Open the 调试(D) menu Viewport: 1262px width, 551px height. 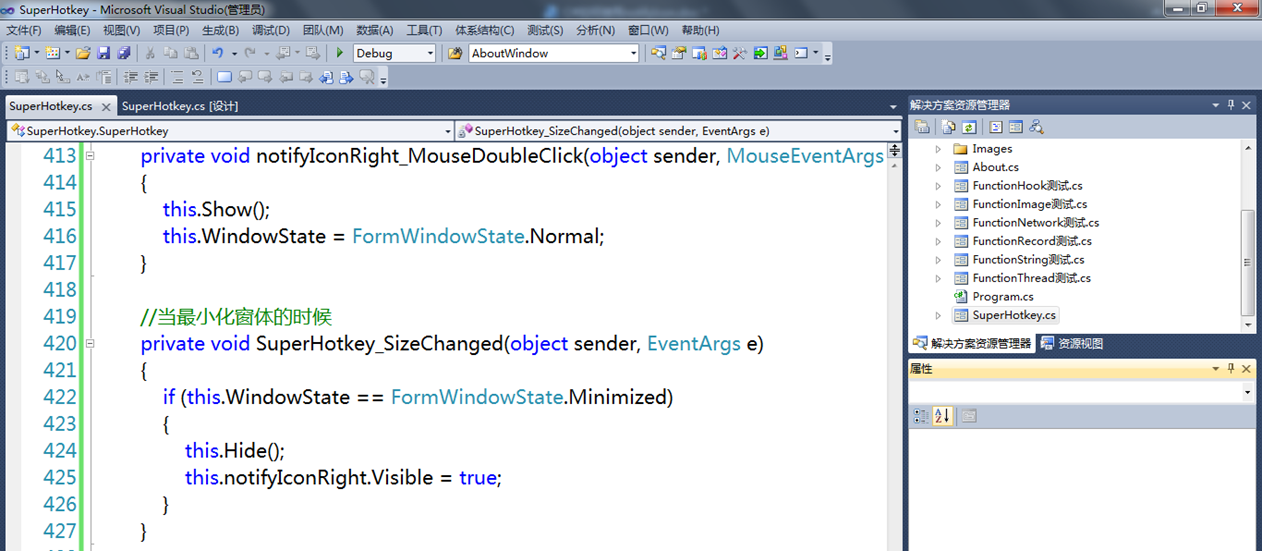pos(270,30)
